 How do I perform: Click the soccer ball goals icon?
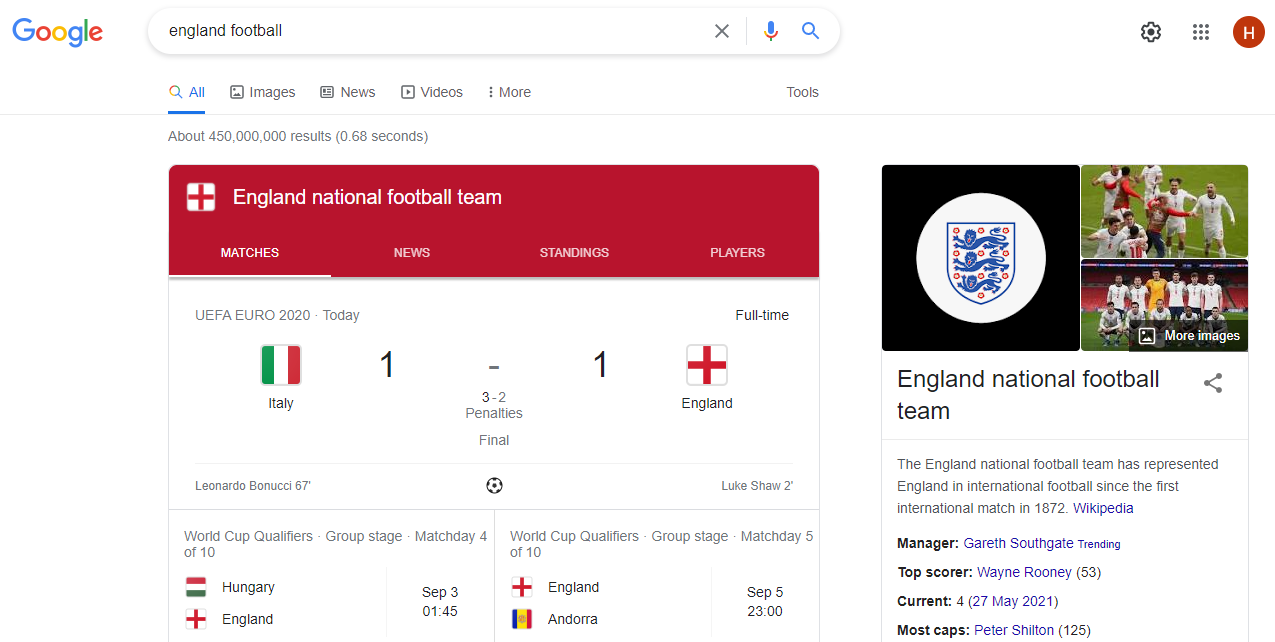tap(494, 486)
